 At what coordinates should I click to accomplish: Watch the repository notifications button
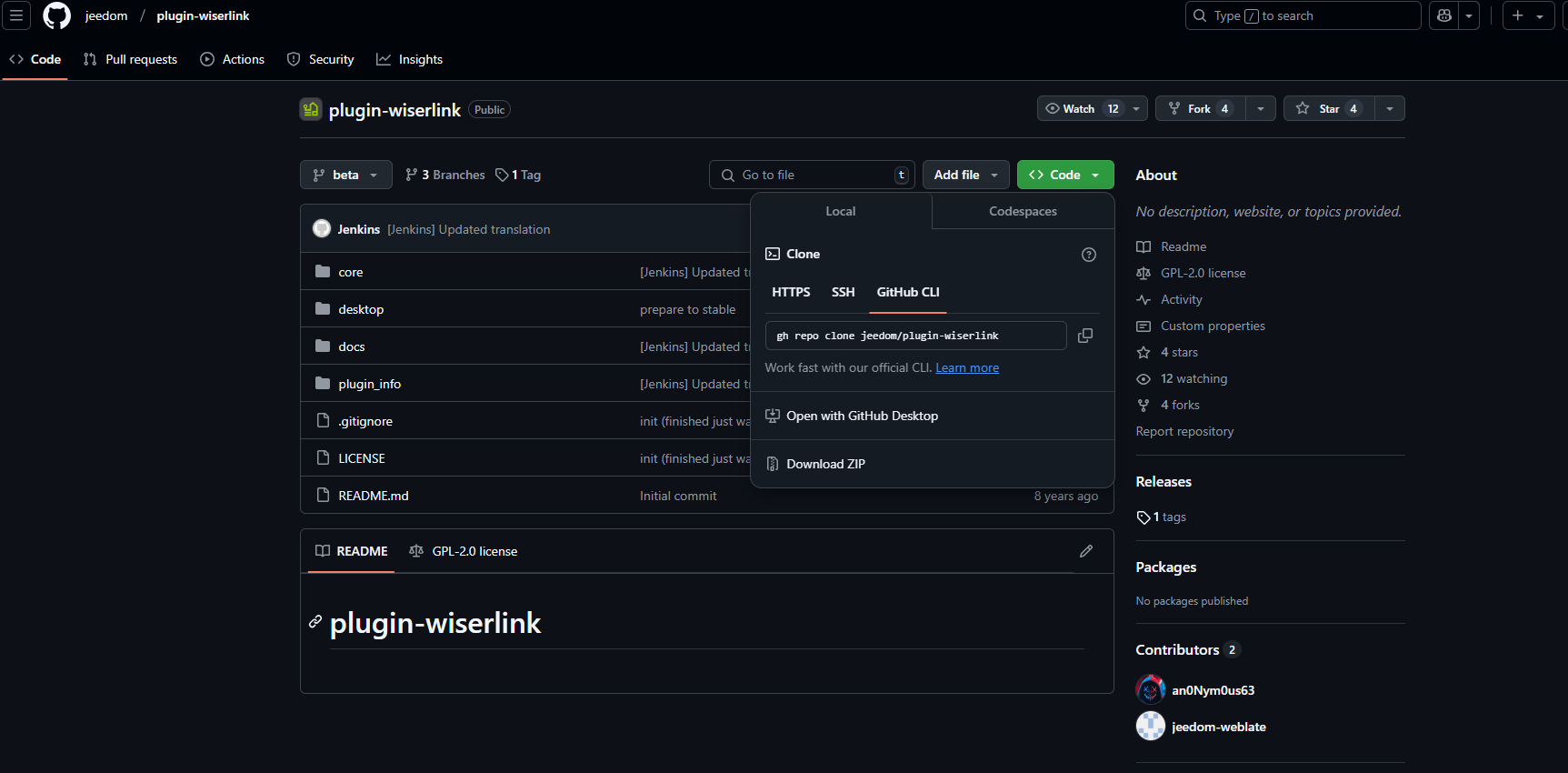[1092, 108]
